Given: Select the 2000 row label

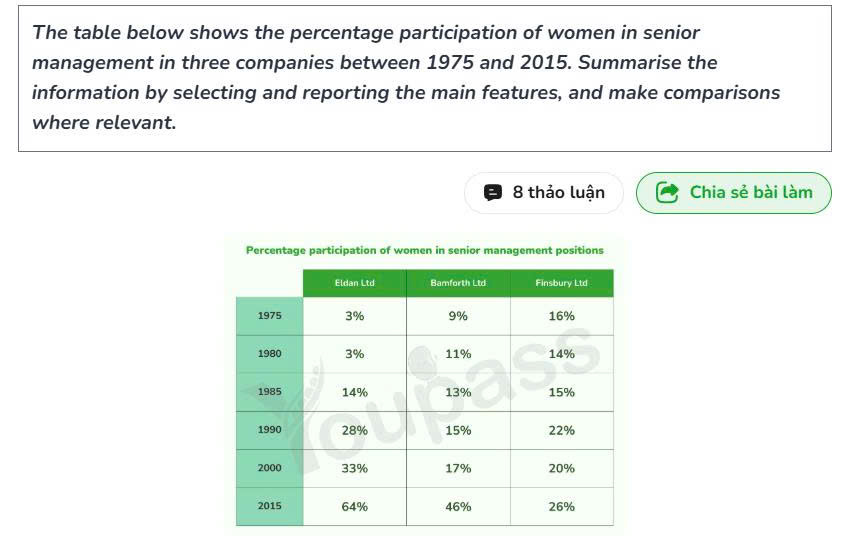Looking at the screenshot, I should [x=270, y=468].
